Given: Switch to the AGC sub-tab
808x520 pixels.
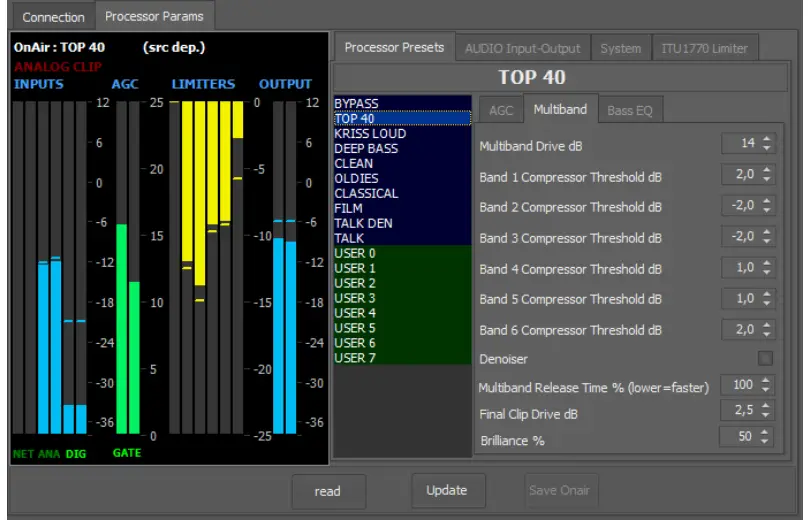Looking at the screenshot, I should (x=501, y=110).
